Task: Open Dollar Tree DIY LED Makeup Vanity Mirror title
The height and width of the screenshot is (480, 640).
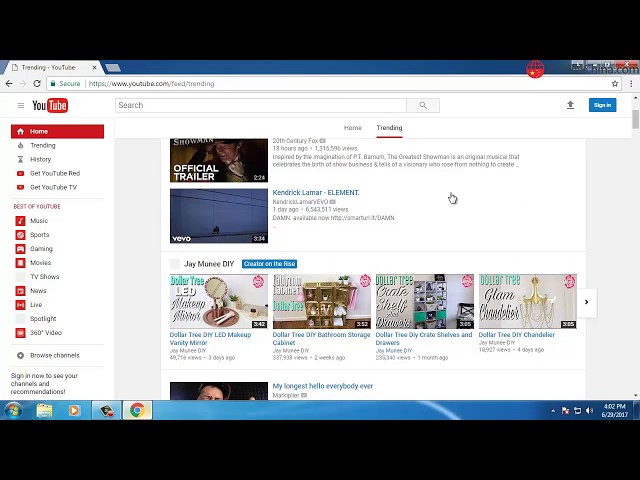Action: coord(211,339)
